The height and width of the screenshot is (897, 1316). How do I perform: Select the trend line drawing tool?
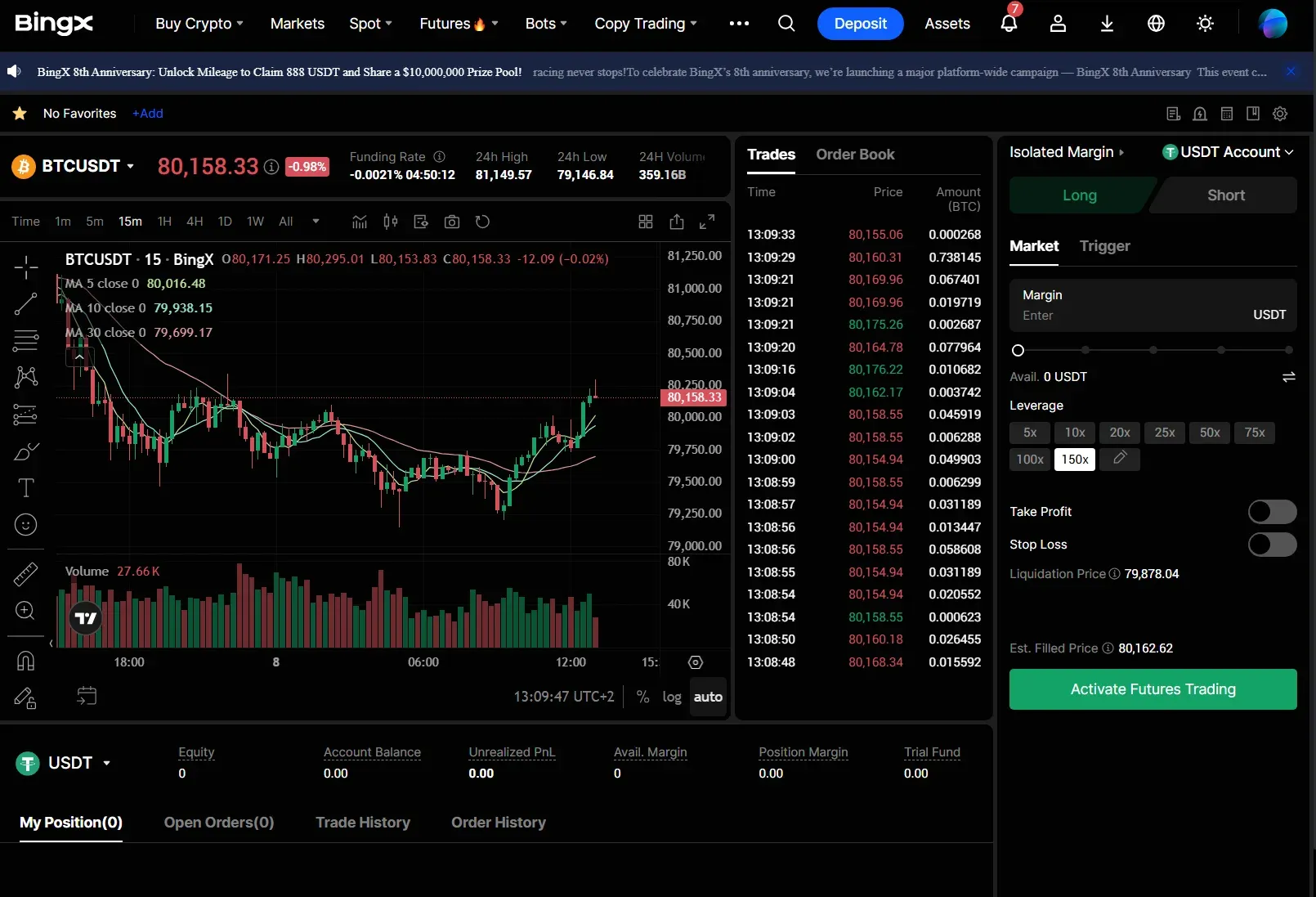(x=25, y=304)
